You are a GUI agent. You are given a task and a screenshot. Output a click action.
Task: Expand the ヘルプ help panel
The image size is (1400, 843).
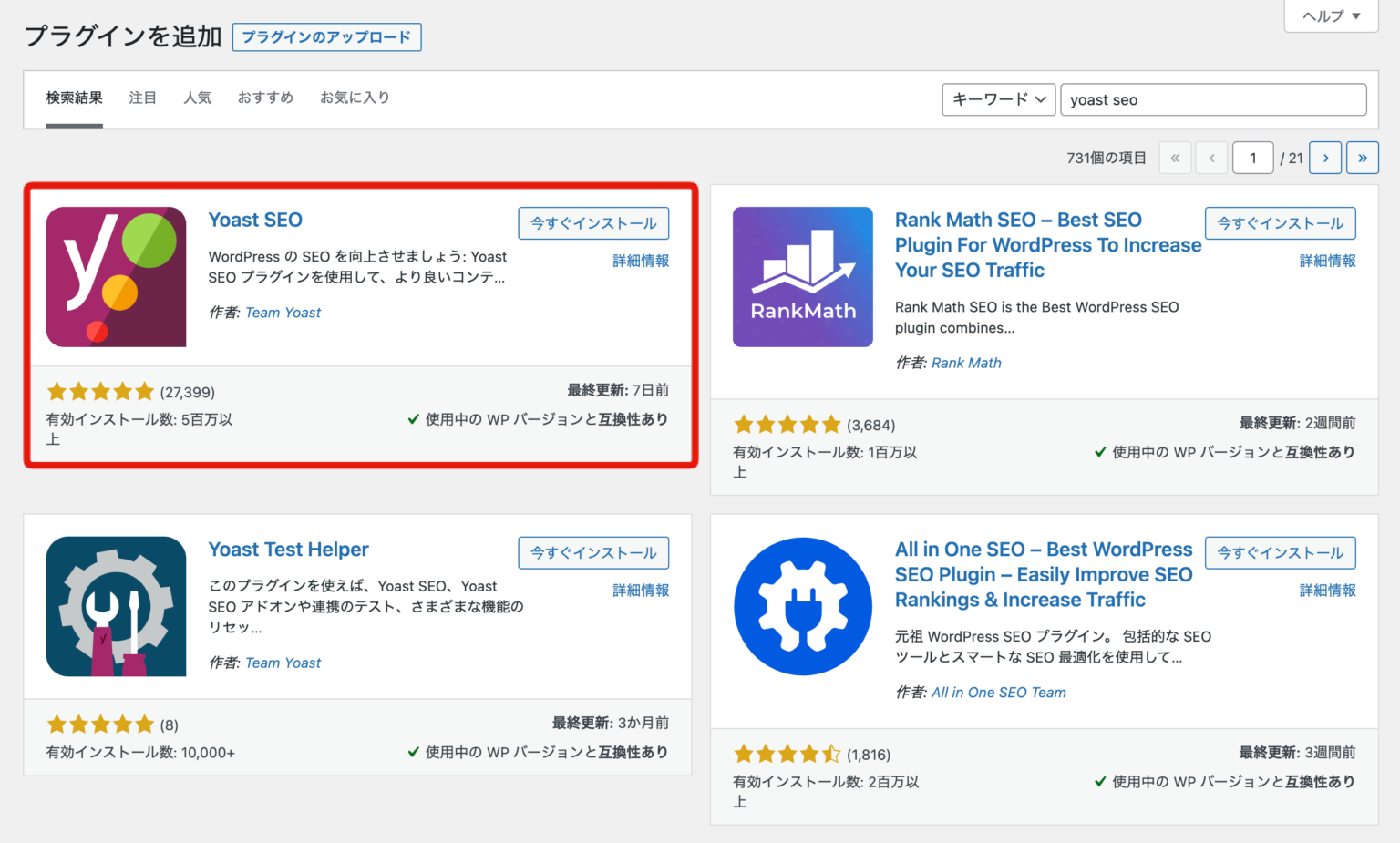click(x=1331, y=16)
